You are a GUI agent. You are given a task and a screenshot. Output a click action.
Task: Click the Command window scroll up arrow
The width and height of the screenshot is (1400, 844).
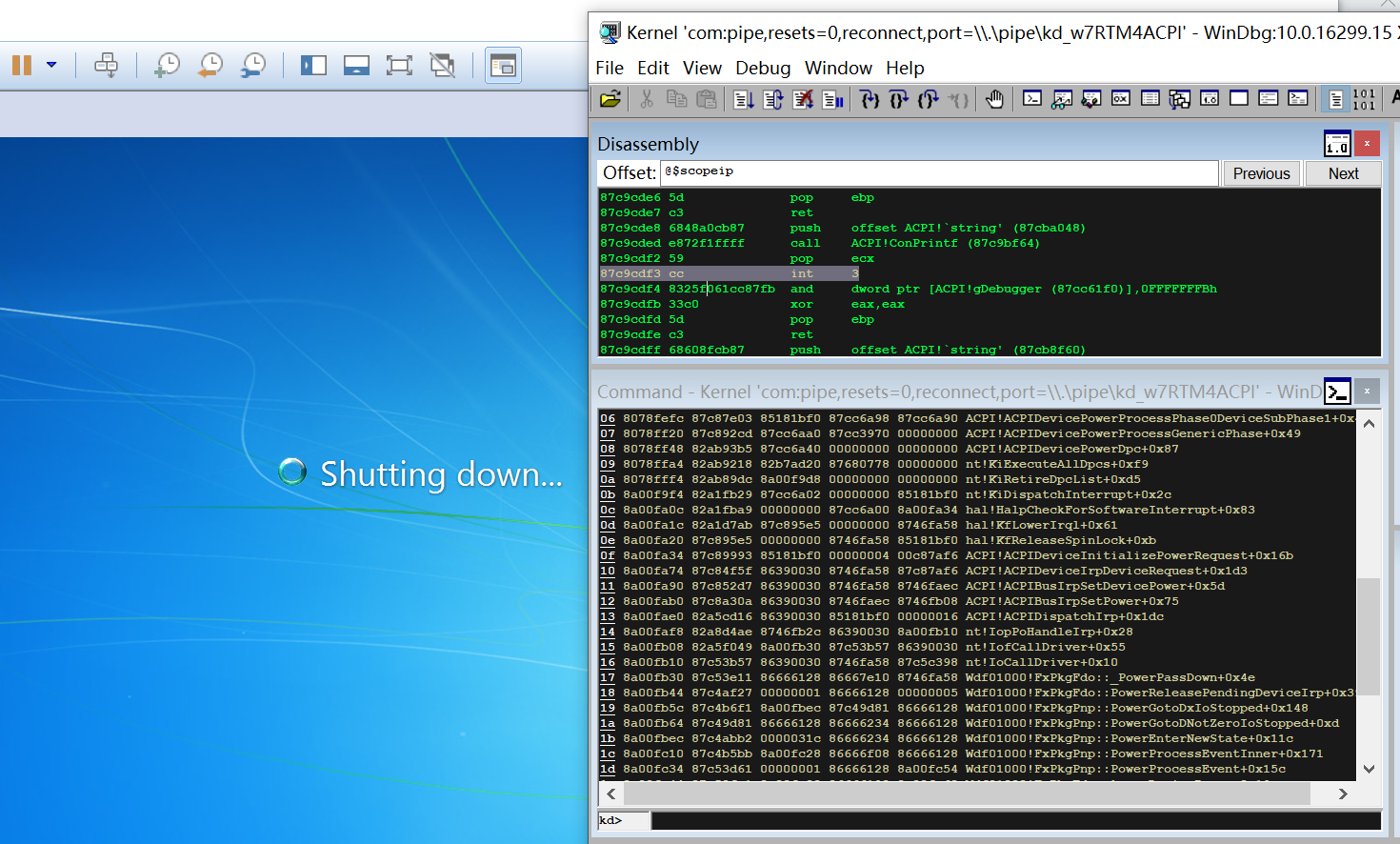[x=1369, y=424]
